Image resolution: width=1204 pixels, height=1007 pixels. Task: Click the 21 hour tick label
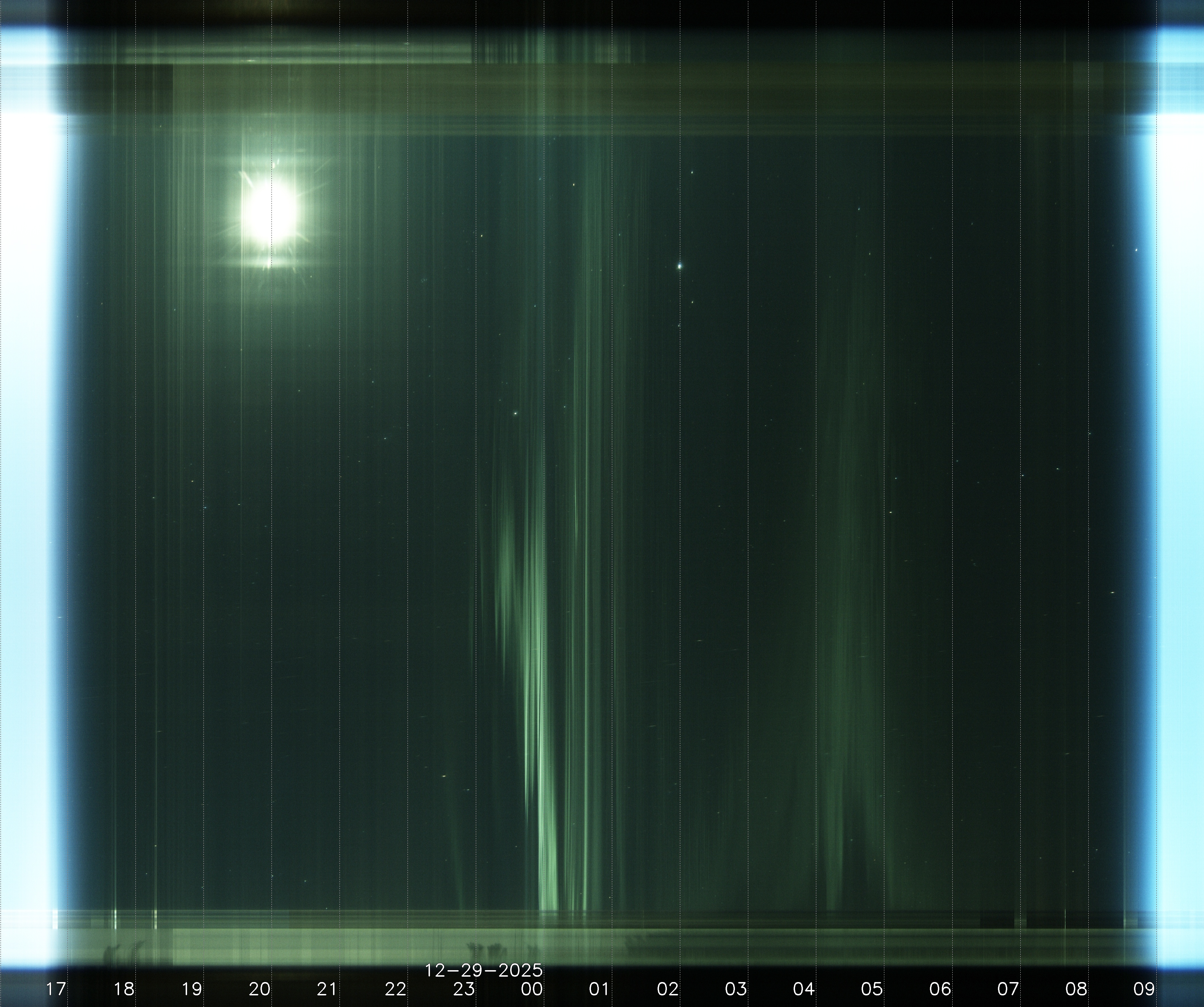click(x=327, y=989)
